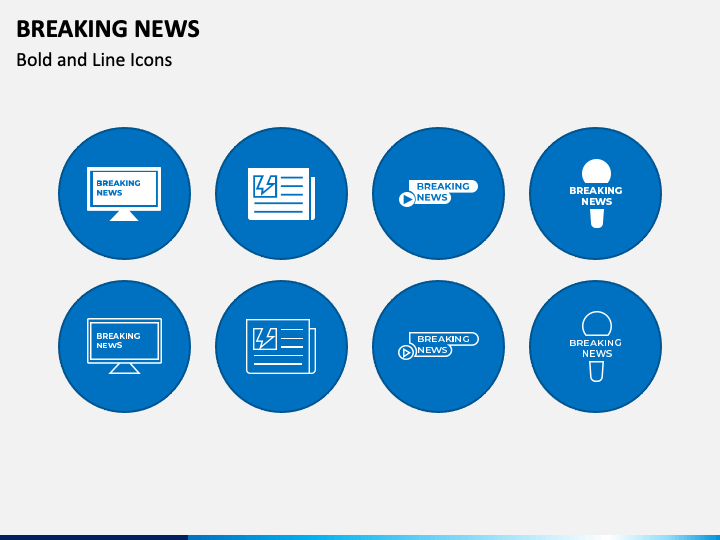Viewport: 720px width, 540px height.
Task: Select the line-style play banner icon
Action: pos(439,346)
